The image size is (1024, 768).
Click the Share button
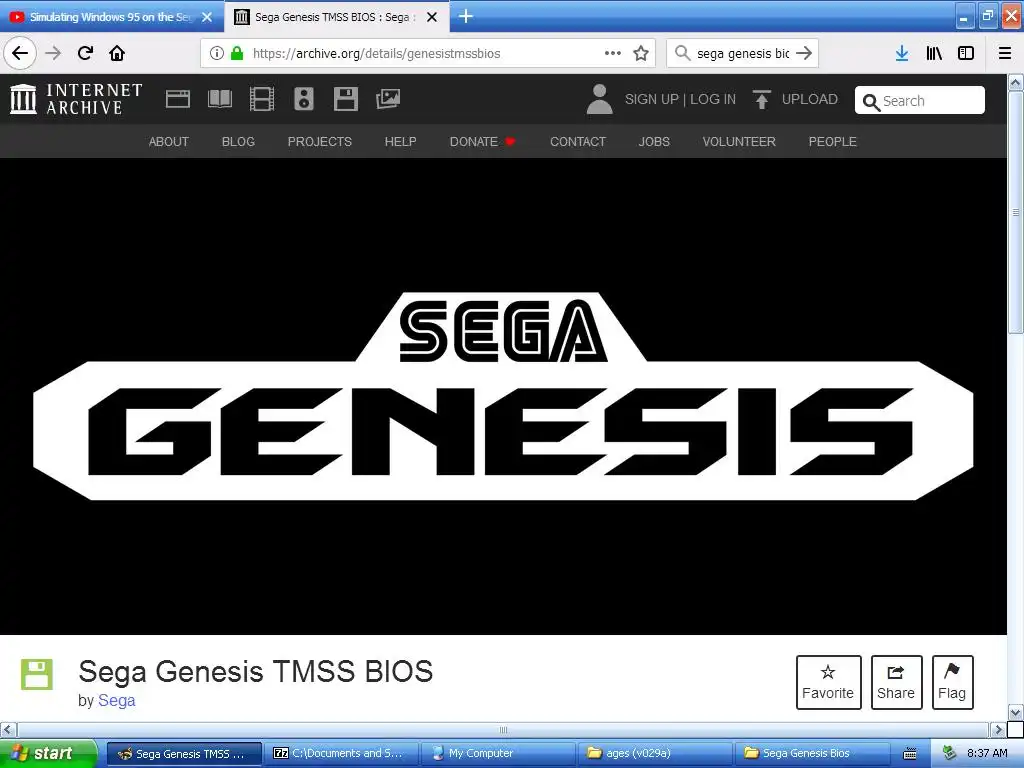tap(896, 682)
